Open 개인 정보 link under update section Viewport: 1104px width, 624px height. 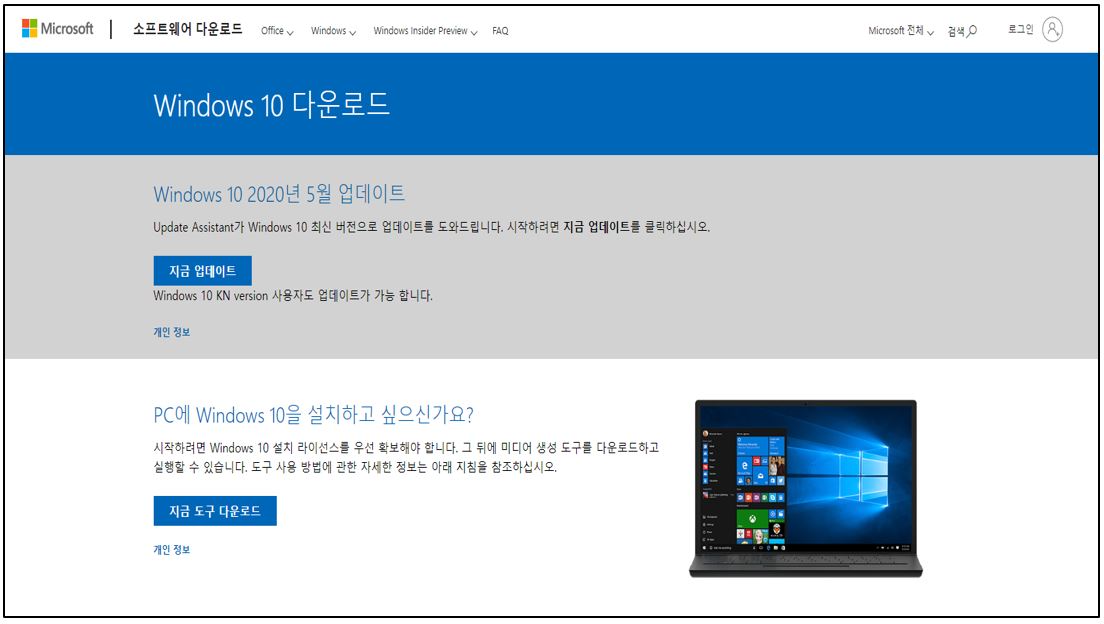[x=172, y=332]
